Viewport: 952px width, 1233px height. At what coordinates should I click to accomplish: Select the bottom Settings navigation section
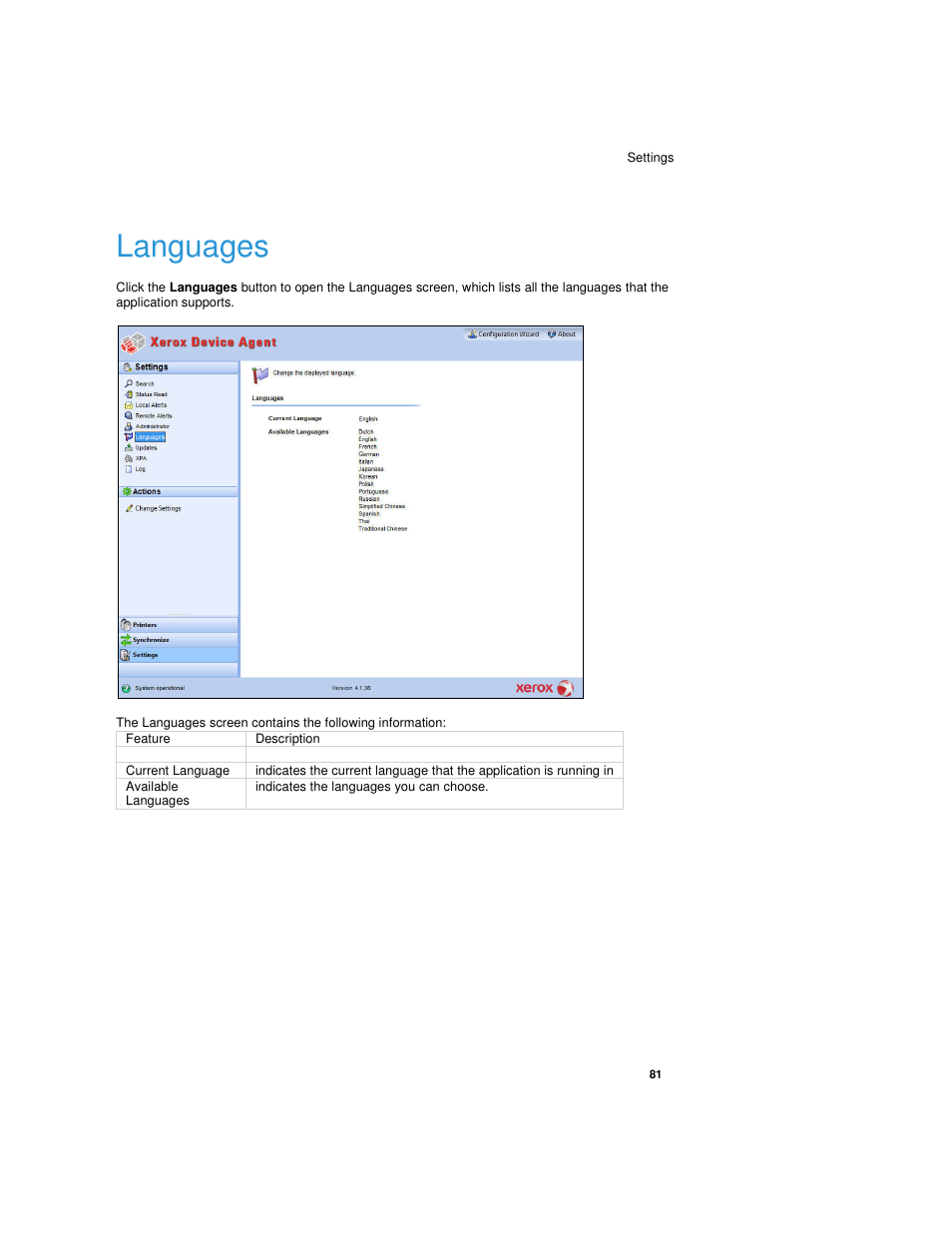click(146, 655)
